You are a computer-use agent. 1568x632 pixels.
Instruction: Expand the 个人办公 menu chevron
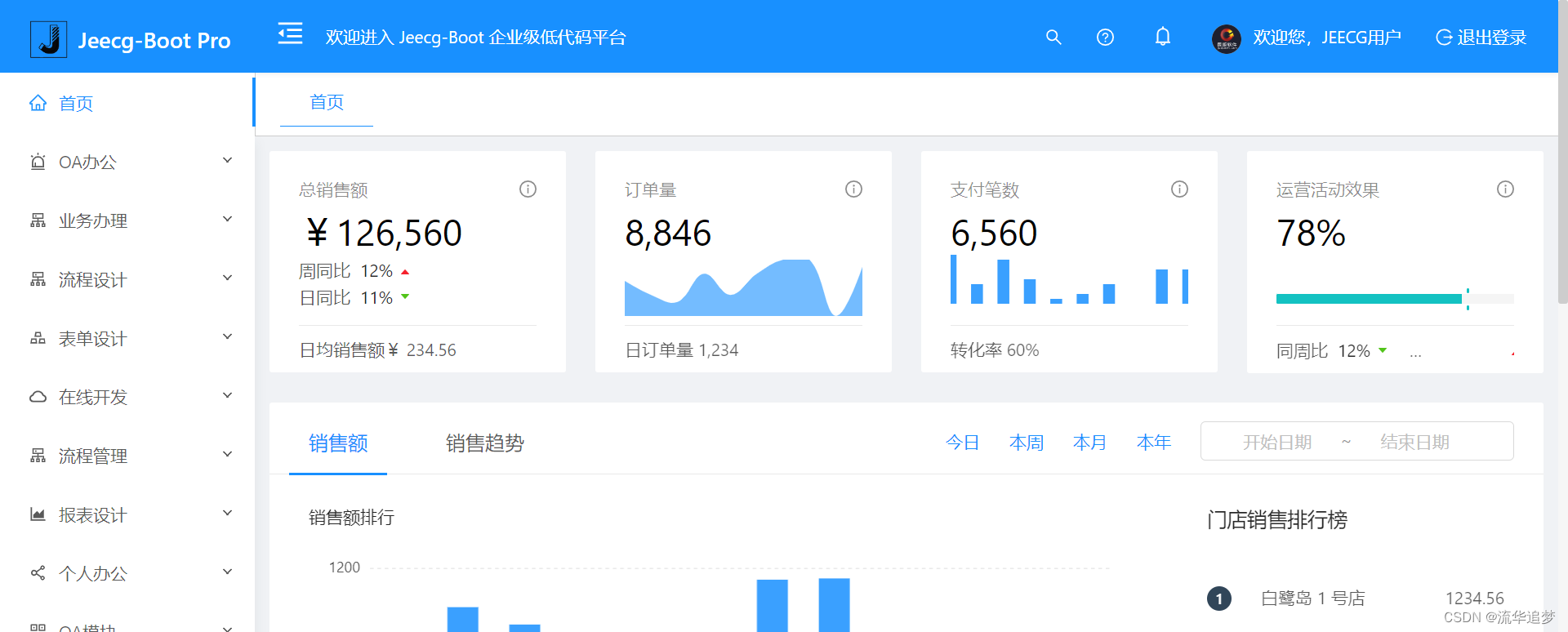tap(228, 572)
